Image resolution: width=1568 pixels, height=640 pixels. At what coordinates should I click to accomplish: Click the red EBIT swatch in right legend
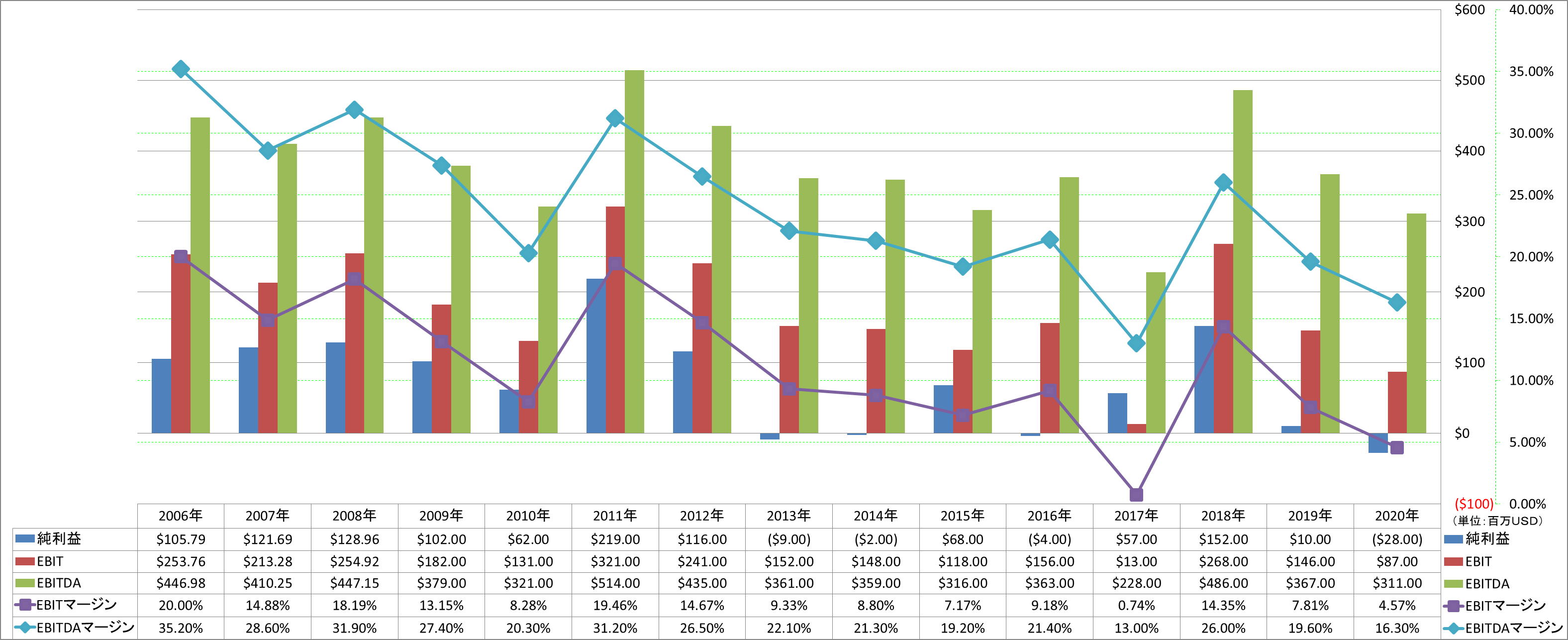point(1453,561)
